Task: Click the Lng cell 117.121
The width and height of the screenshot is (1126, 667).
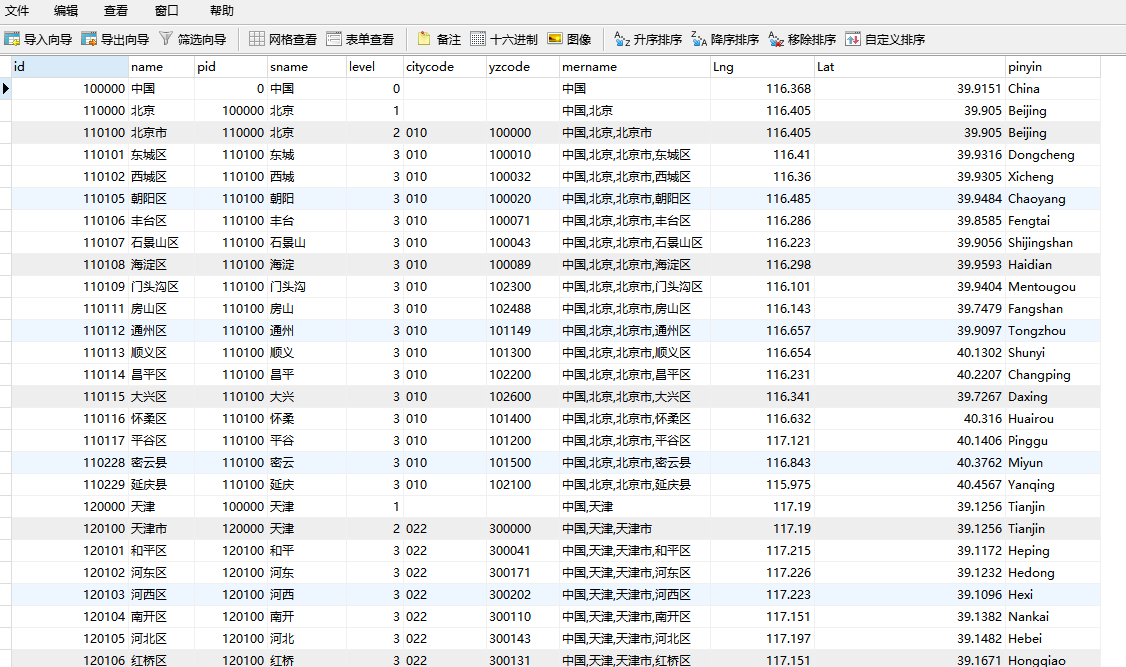Action: click(763, 441)
